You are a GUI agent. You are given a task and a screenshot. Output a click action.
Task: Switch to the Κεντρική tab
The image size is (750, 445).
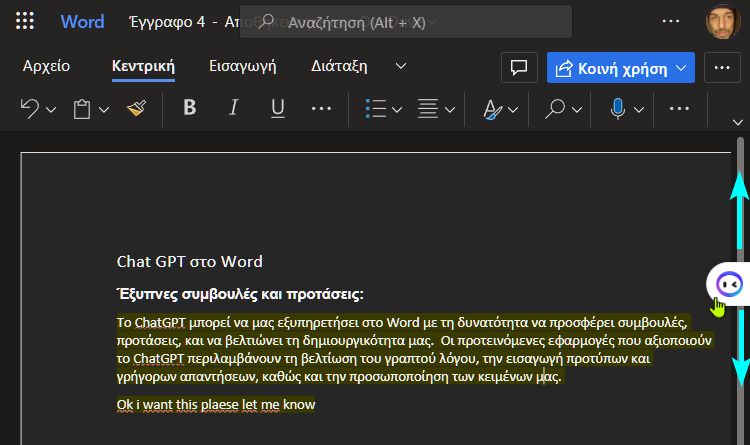[143, 66]
